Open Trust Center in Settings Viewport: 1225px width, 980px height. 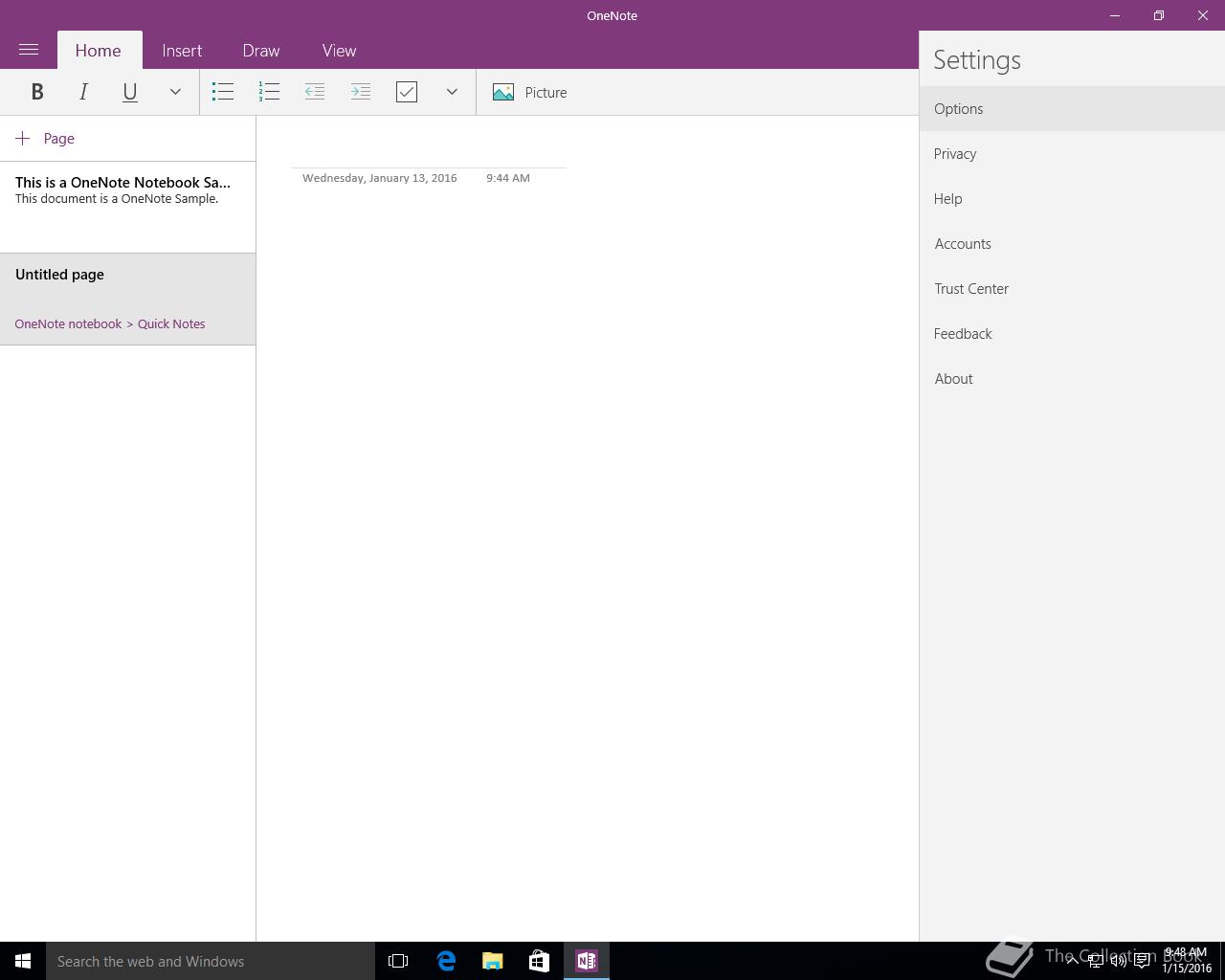pos(1072,288)
